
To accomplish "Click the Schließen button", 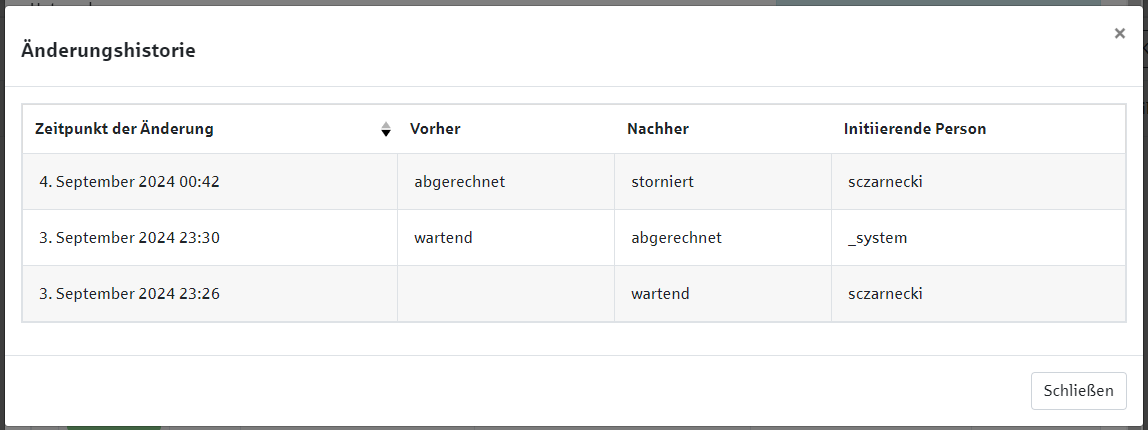I will (x=1078, y=391).
